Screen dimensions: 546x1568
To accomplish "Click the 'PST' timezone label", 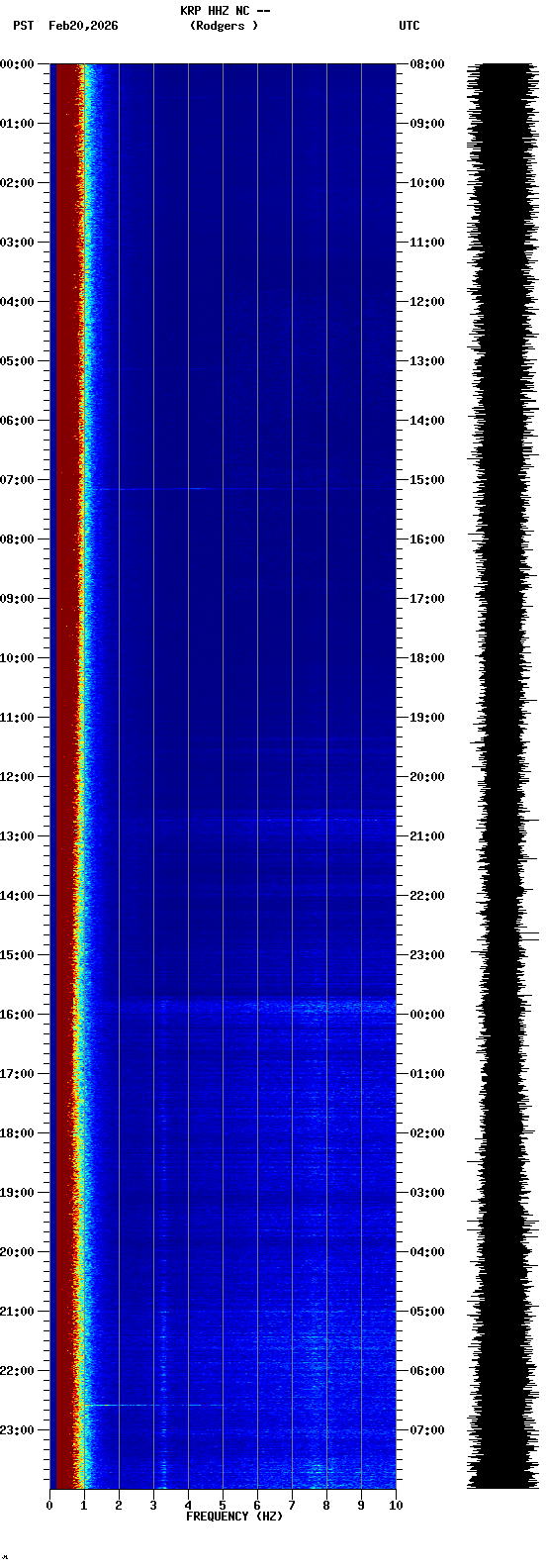I will click(x=23, y=26).
